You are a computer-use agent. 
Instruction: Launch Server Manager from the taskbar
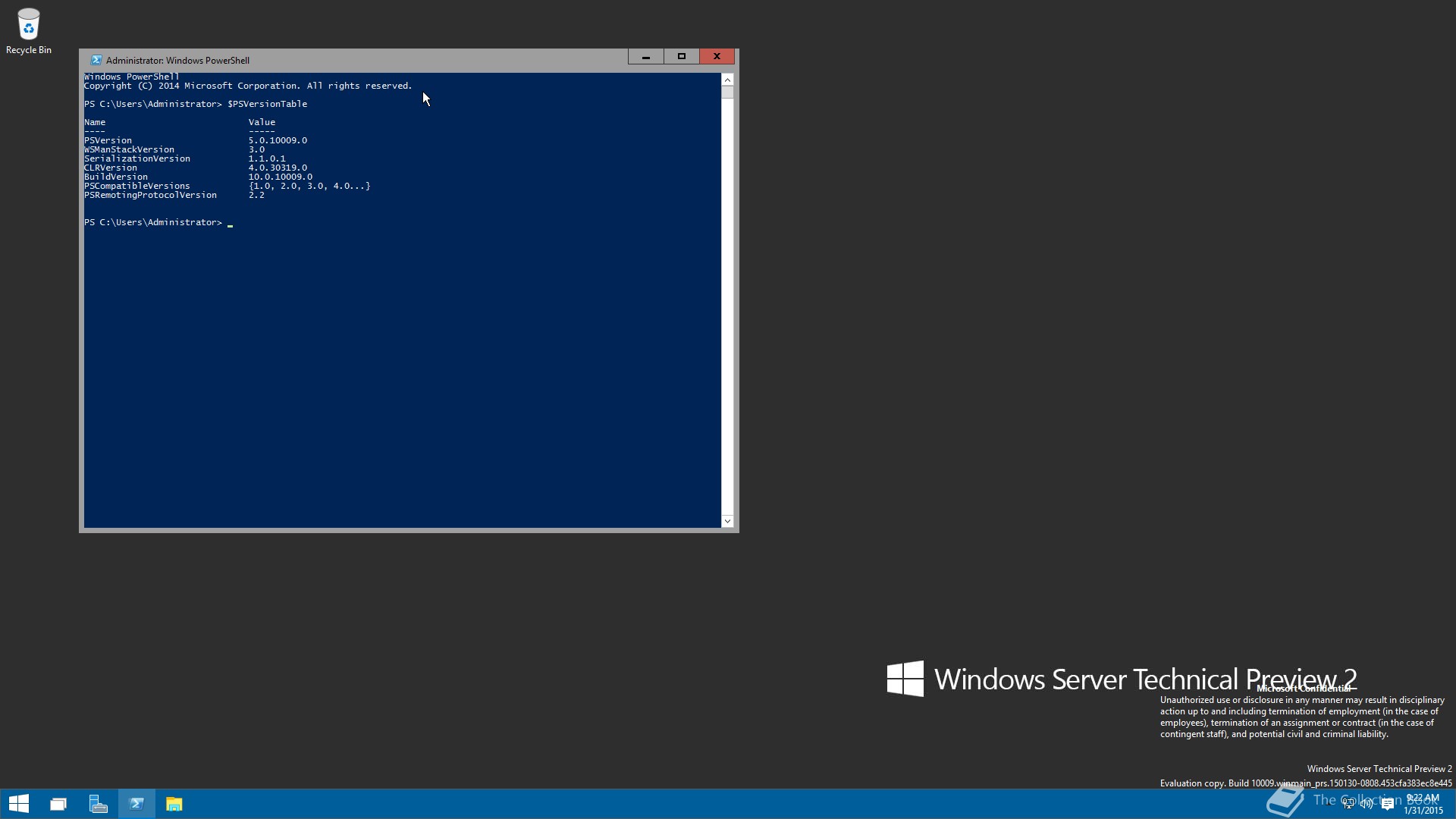(98, 804)
